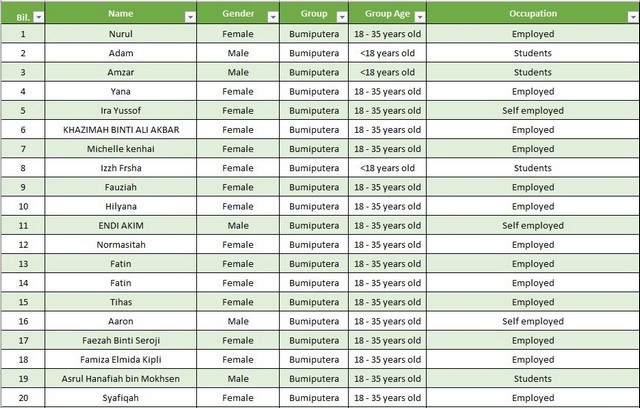Image resolution: width=640 pixels, height=408 pixels.
Task: Select the Michelle kenhai name cell
Action: coord(120,149)
